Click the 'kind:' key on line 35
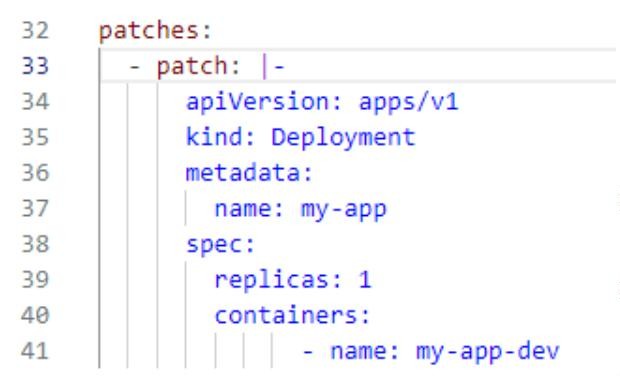The image size is (620, 376). coord(220,137)
